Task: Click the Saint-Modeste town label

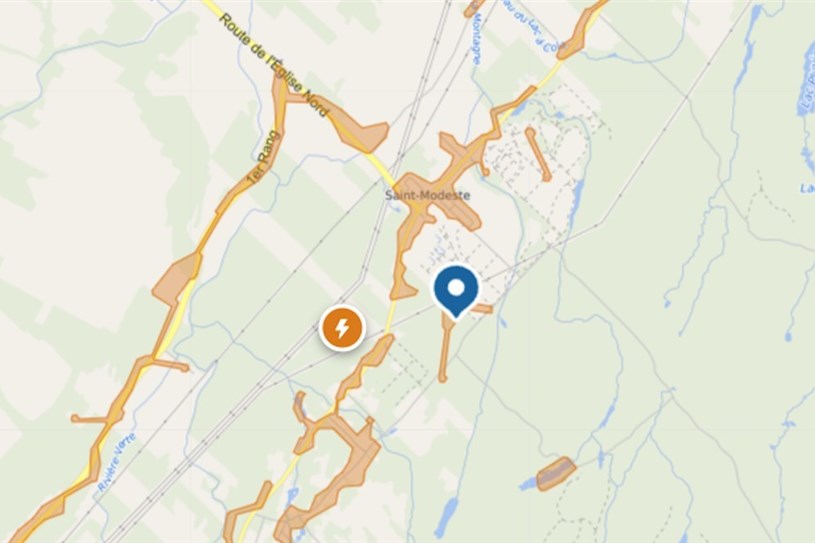Action: pyautogui.click(x=428, y=195)
